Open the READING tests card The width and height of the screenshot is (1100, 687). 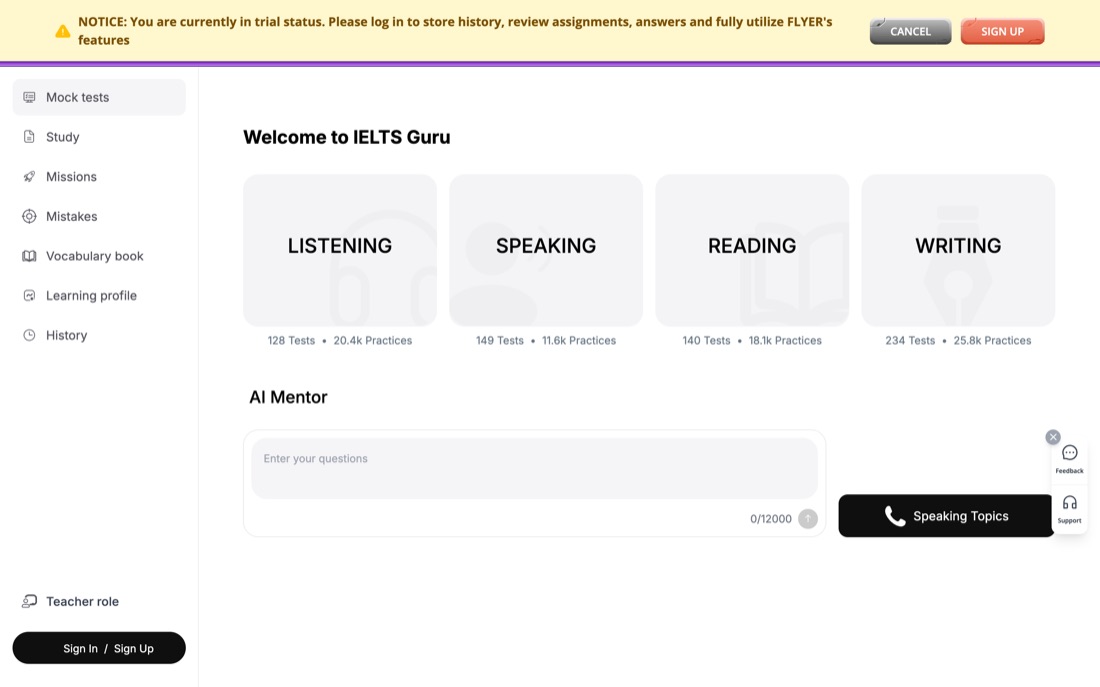click(752, 250)
